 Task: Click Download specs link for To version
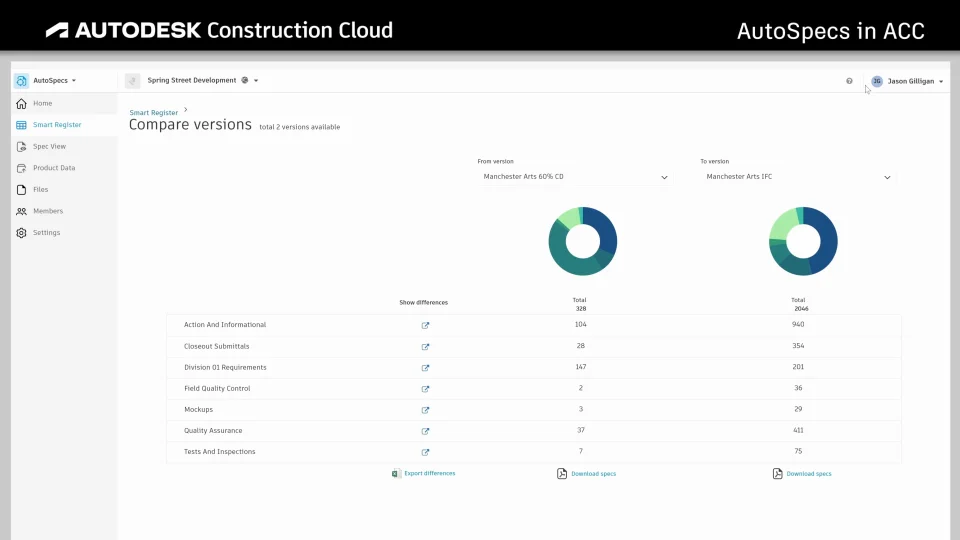pyautogui.click(x=809, y=474)
